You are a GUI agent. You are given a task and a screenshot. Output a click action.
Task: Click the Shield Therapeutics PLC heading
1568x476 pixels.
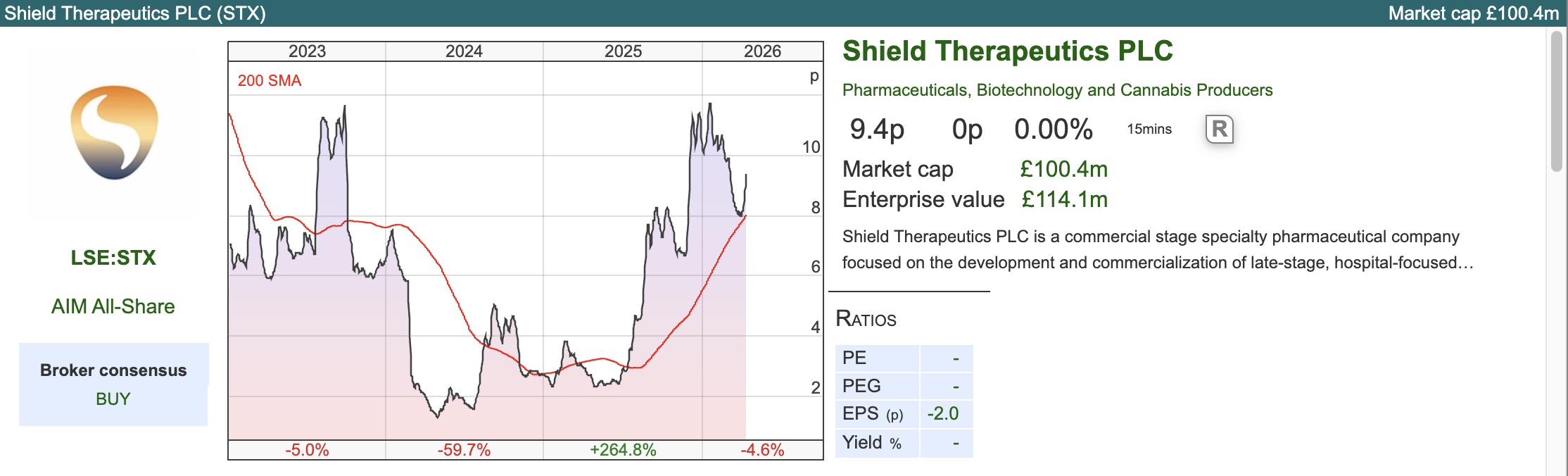point(1007,51)
